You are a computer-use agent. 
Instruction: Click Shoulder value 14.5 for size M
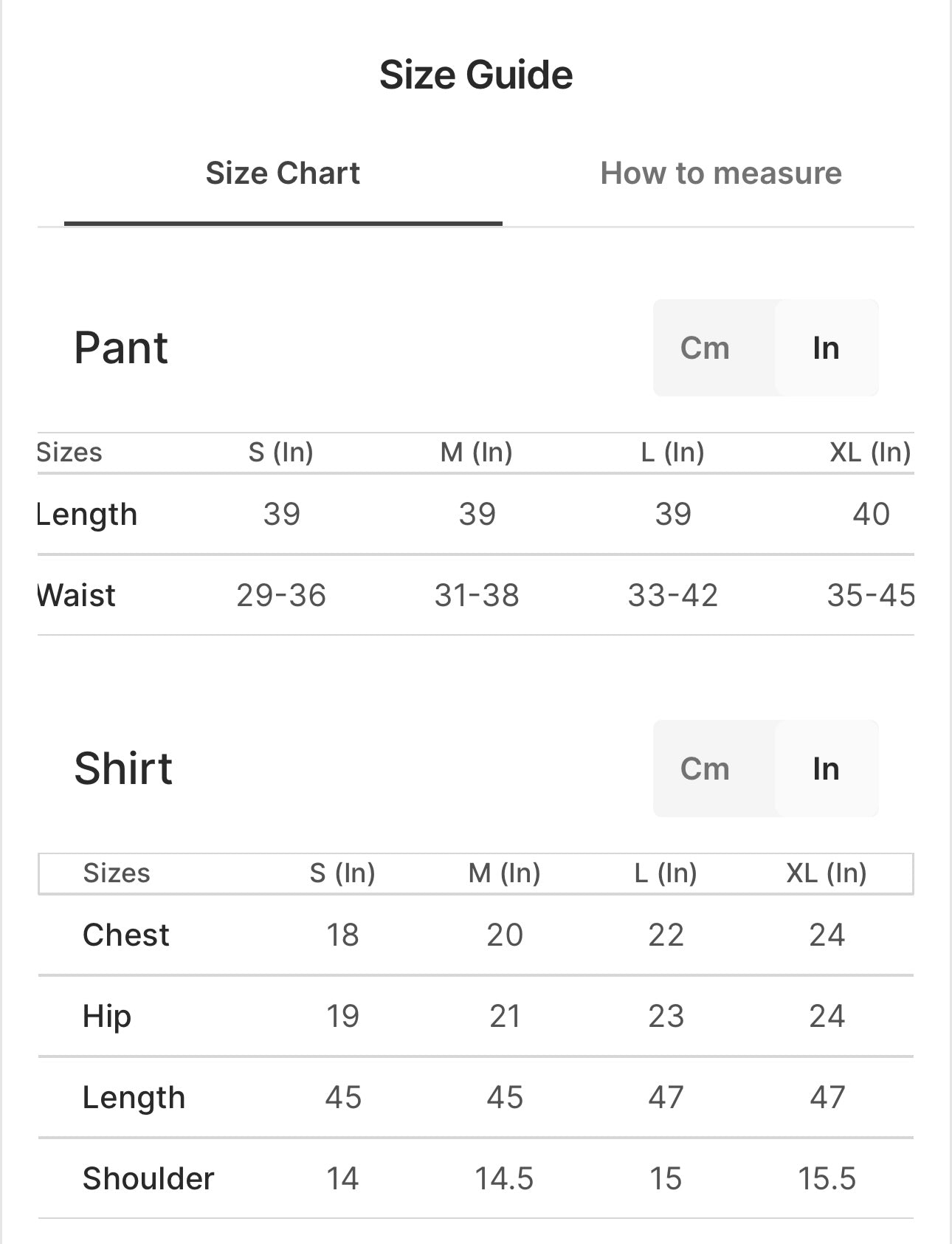coord(504,1178)
